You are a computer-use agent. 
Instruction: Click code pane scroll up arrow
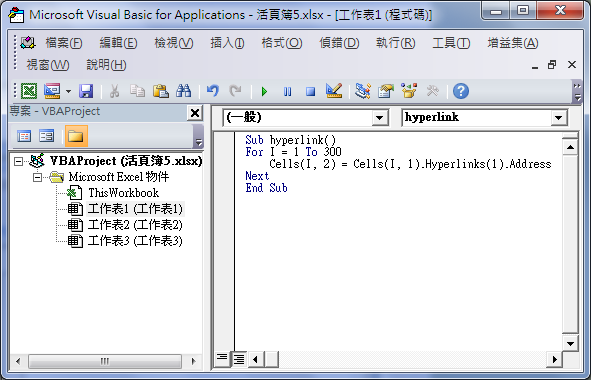point(570,147)
